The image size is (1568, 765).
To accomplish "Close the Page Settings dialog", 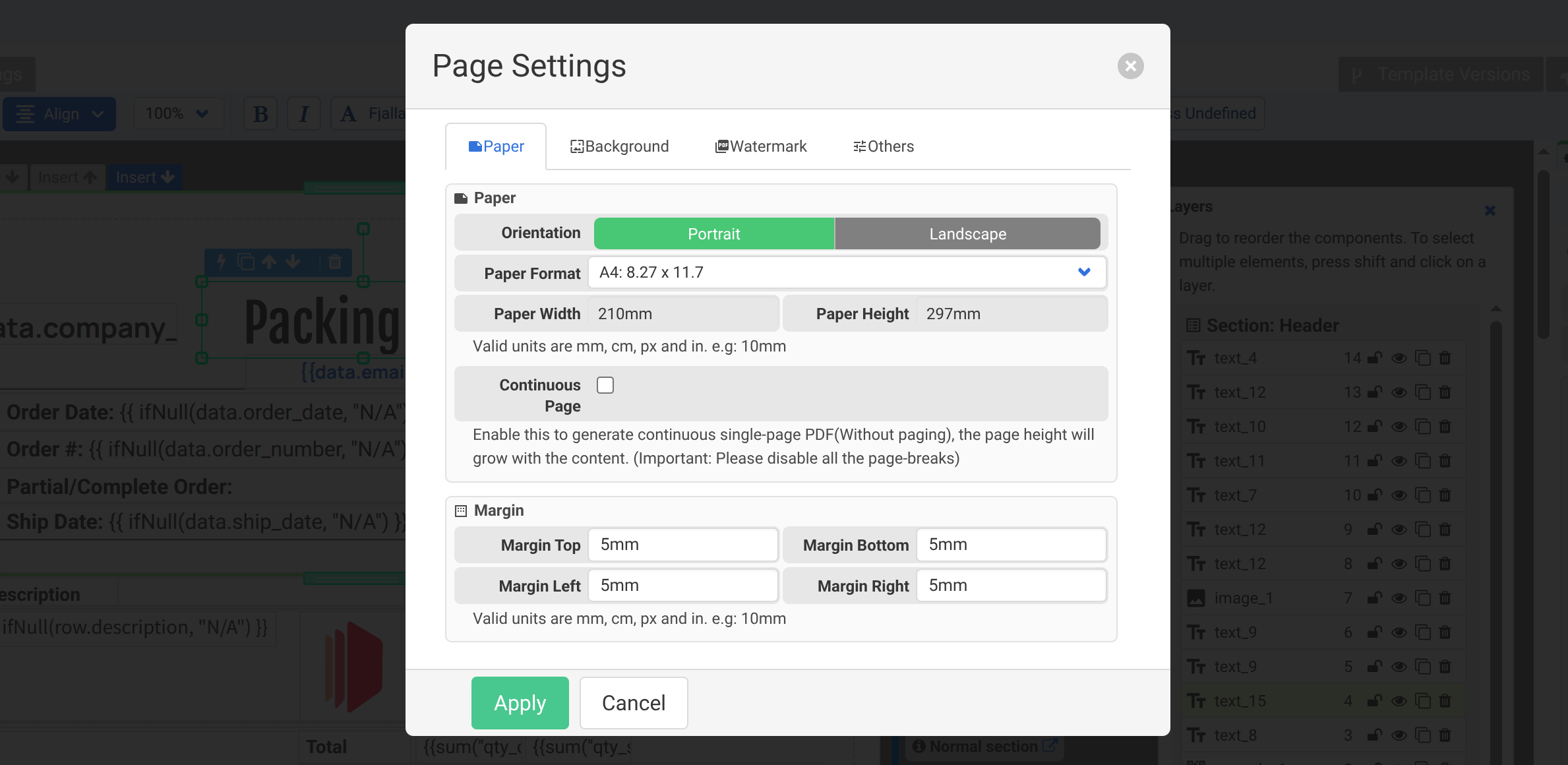I will 1130,66.
